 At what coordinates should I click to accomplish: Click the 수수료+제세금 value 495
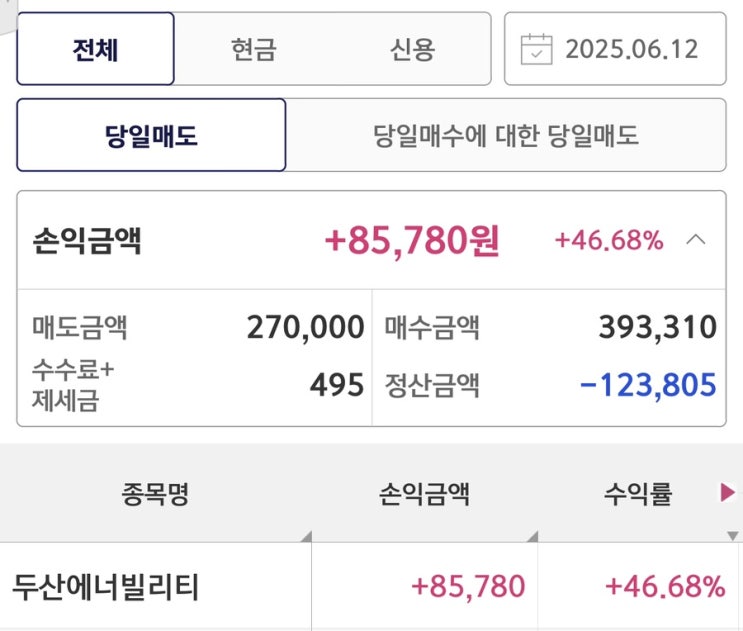click(336, 384)
